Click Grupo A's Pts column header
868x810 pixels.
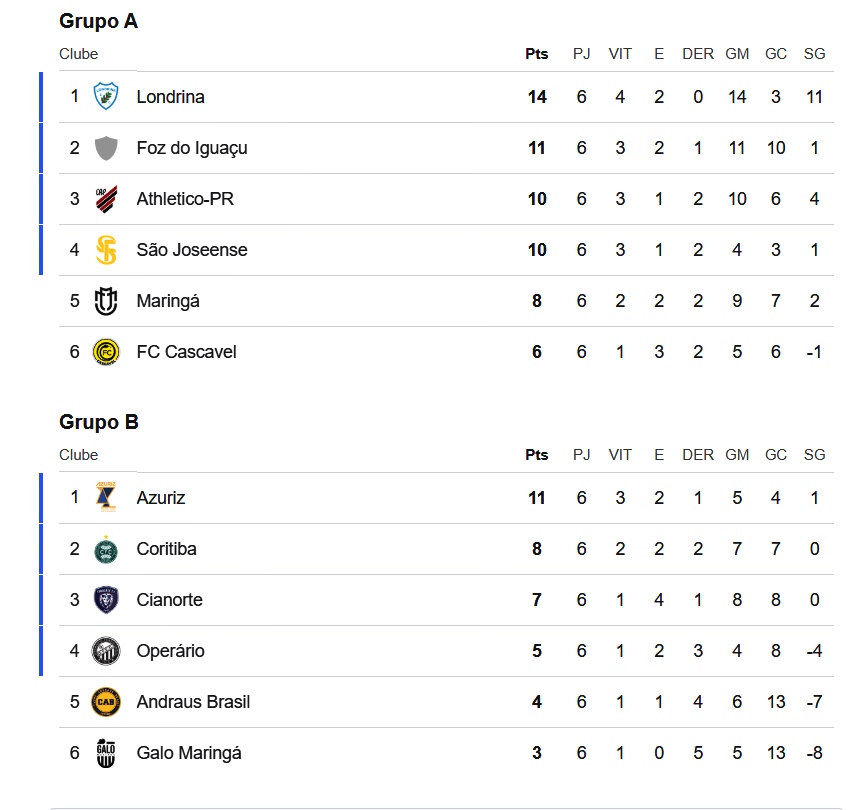[537, 54]
